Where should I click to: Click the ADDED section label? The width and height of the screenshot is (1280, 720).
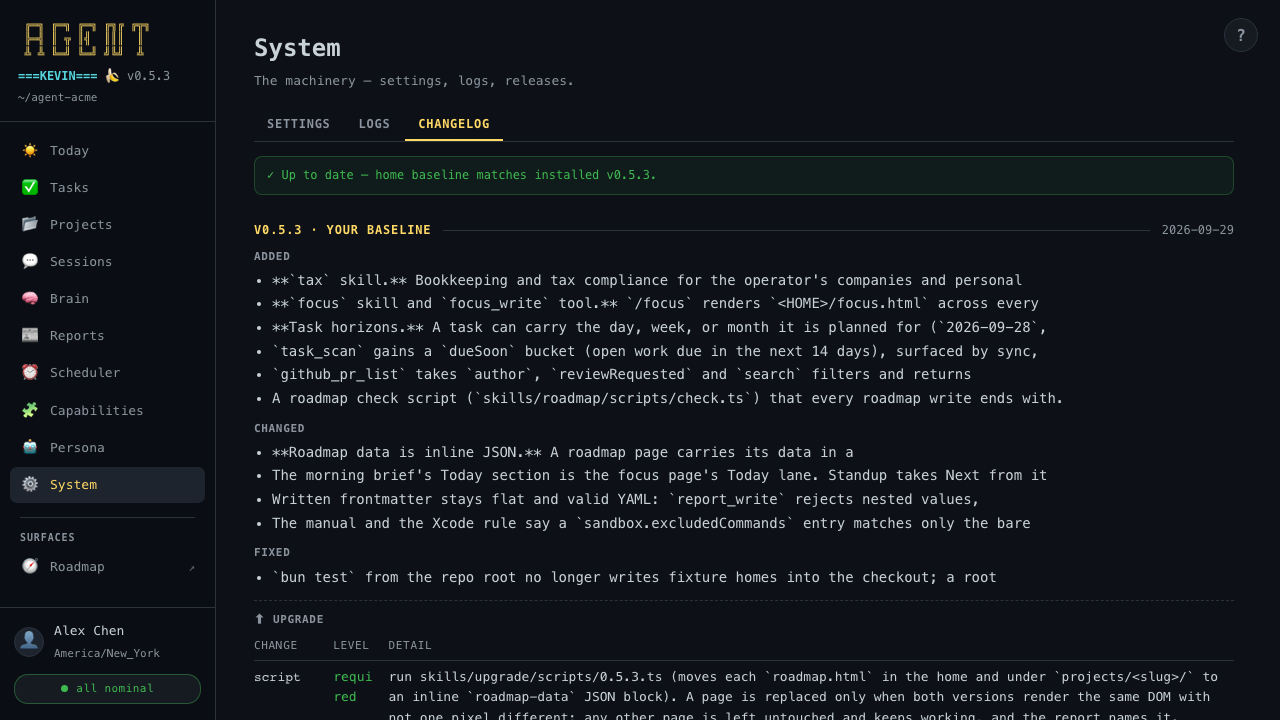point(272,256)
